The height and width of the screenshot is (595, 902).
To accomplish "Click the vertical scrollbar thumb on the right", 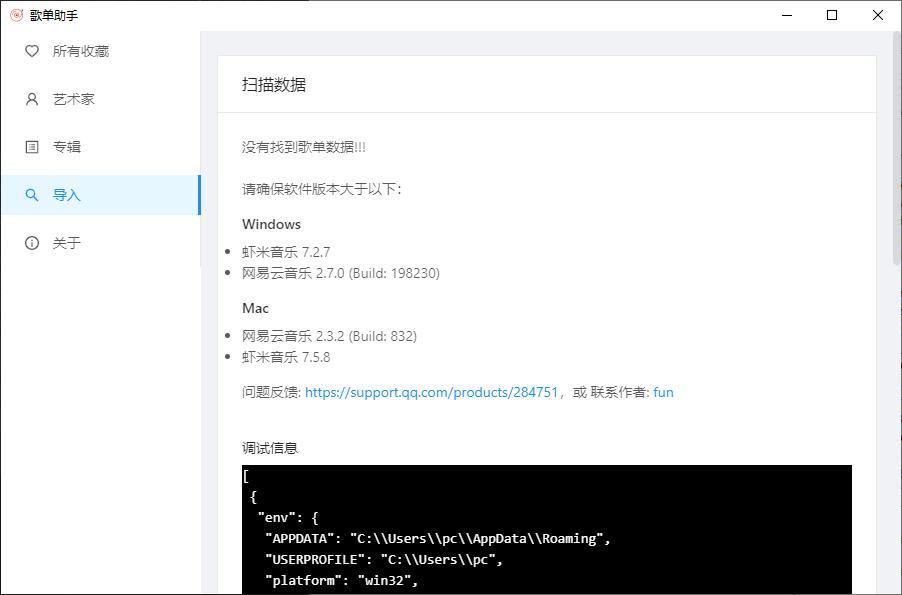I will click(x=897, y=148).
